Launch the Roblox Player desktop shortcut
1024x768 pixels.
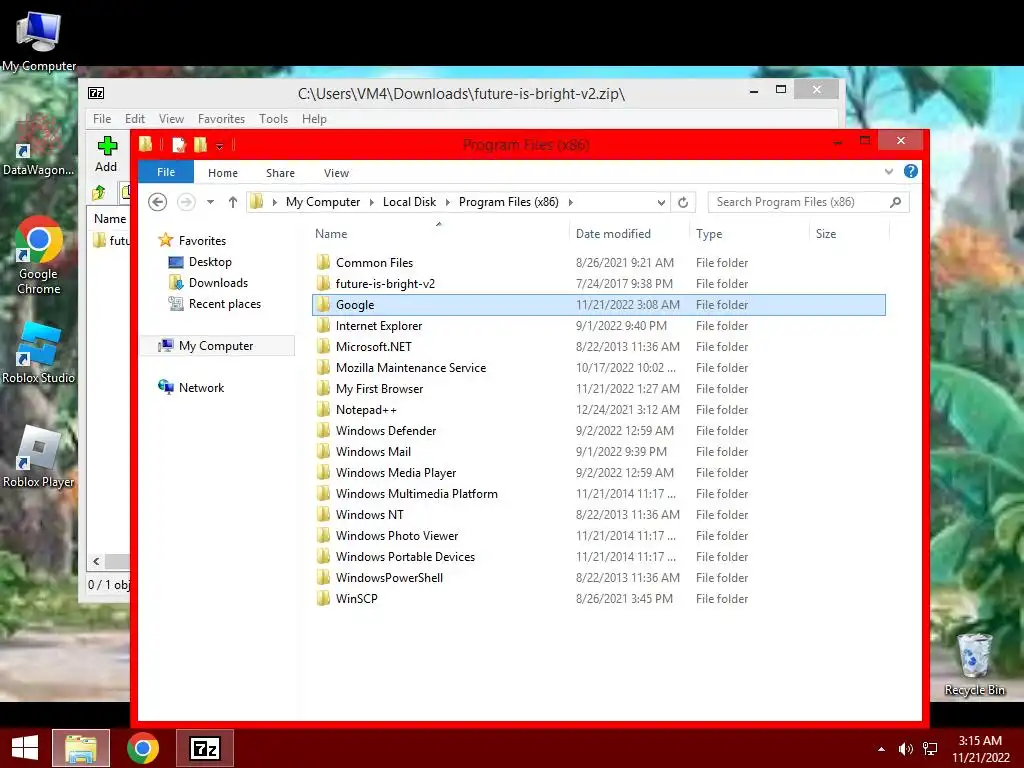pyautogui.click(x=39, y=457)
